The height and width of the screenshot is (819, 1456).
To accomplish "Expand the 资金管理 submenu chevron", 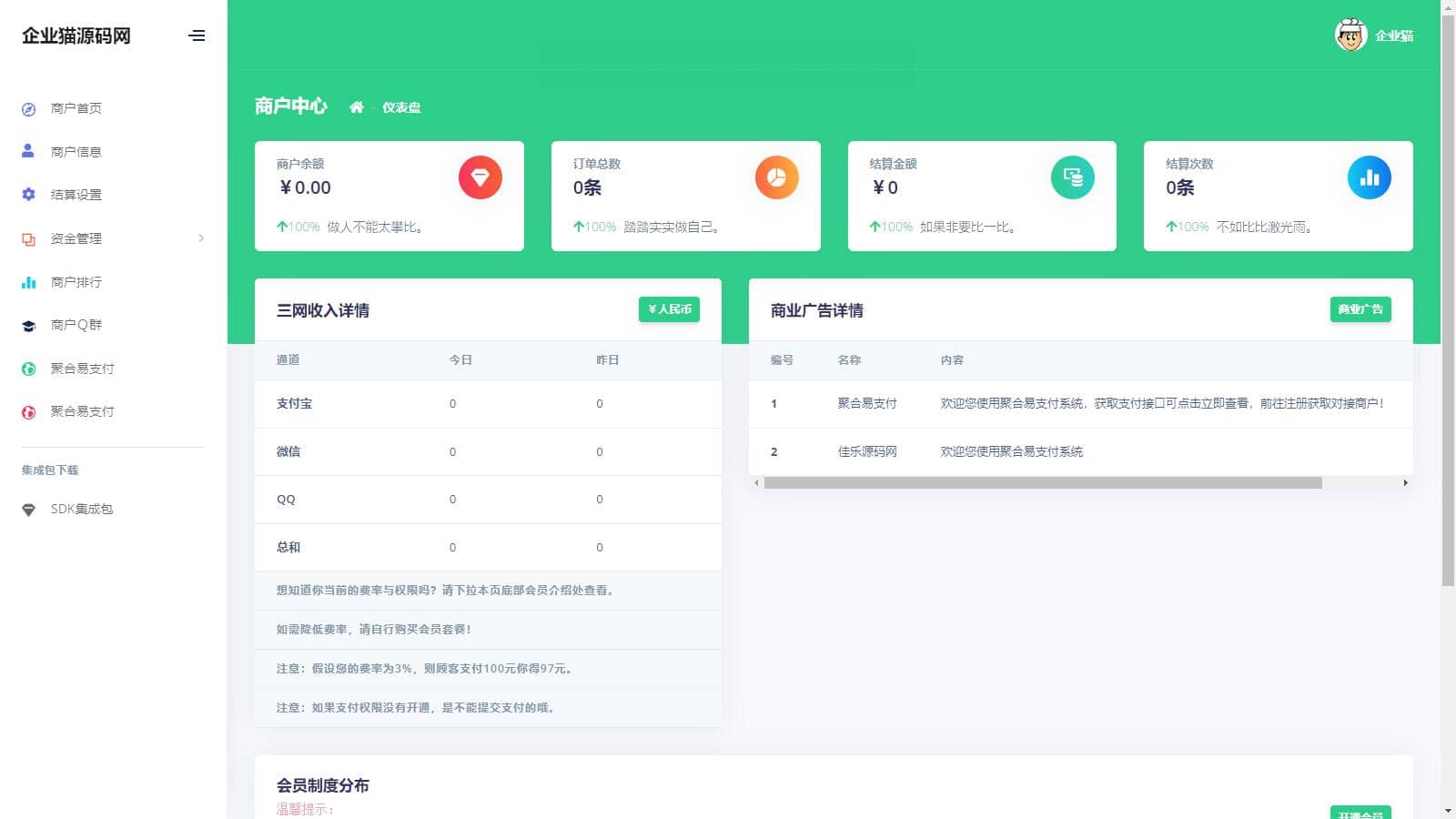I will tap(201, 238).
